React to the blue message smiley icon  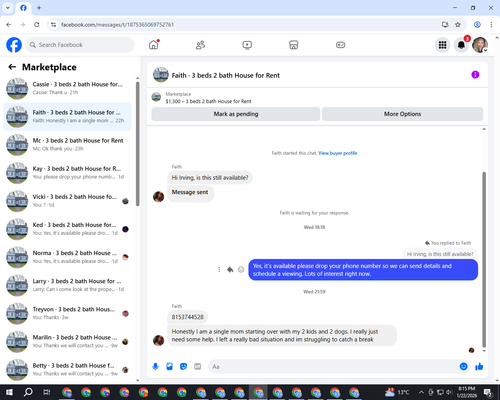[x=241, y=269]
